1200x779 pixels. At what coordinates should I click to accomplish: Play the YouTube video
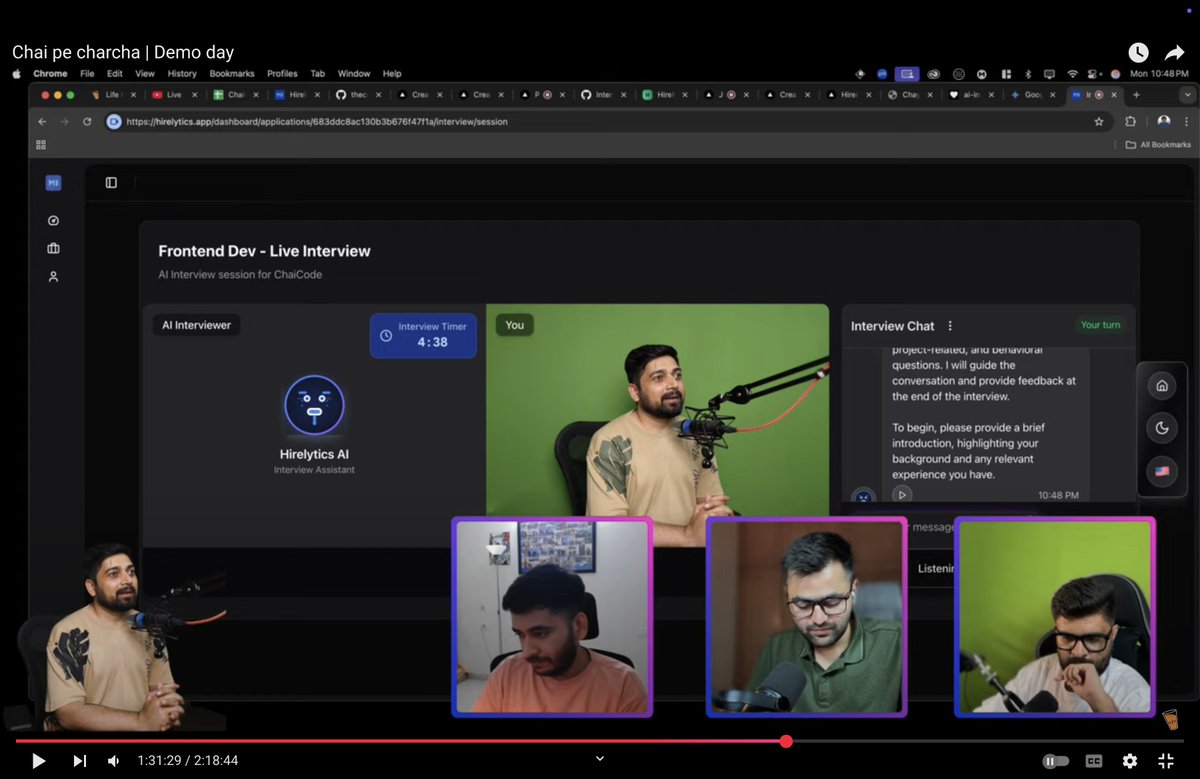click(38, 761)
